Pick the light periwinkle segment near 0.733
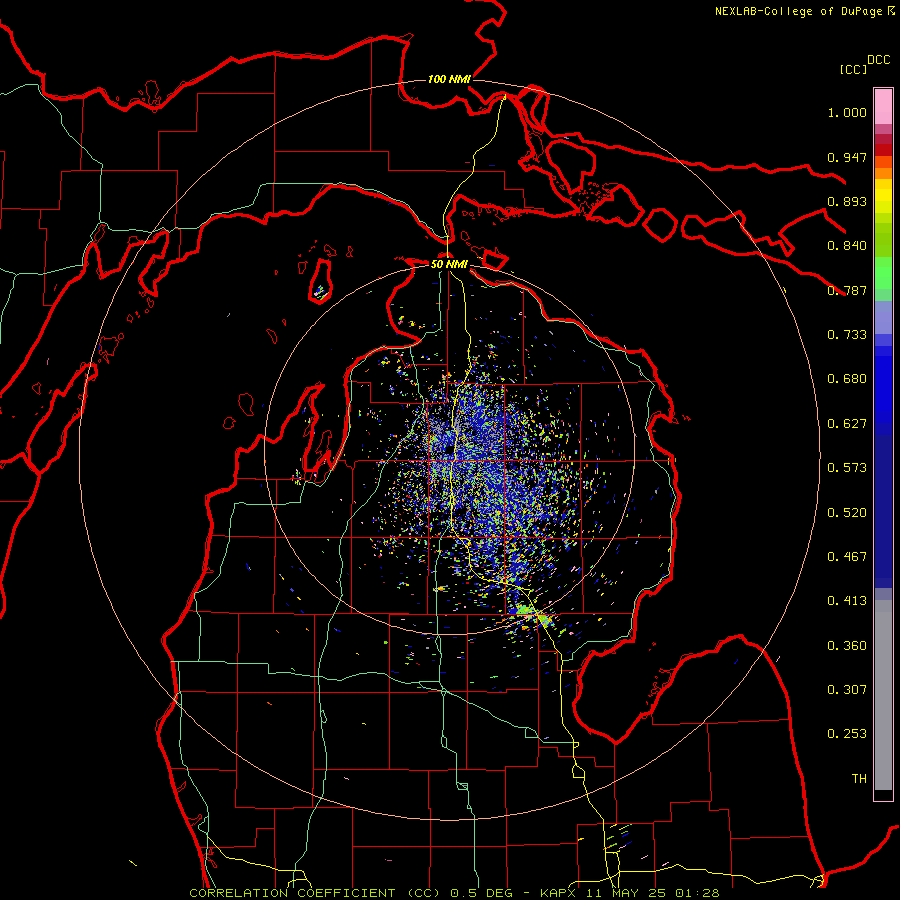Image resolution: width=900 pixels, height=900 pixels. pos(883,317)
